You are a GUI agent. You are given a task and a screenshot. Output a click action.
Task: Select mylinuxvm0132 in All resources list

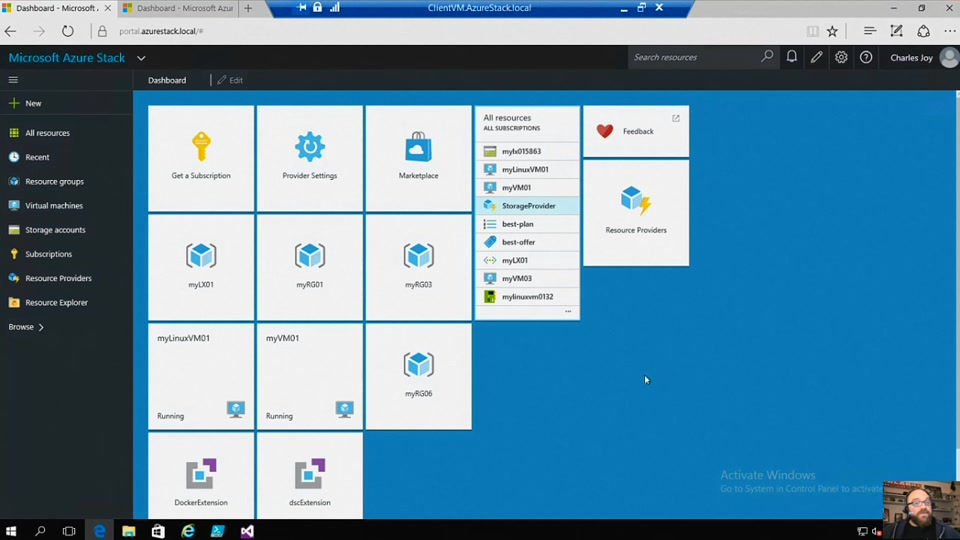(x=527, y=296)
